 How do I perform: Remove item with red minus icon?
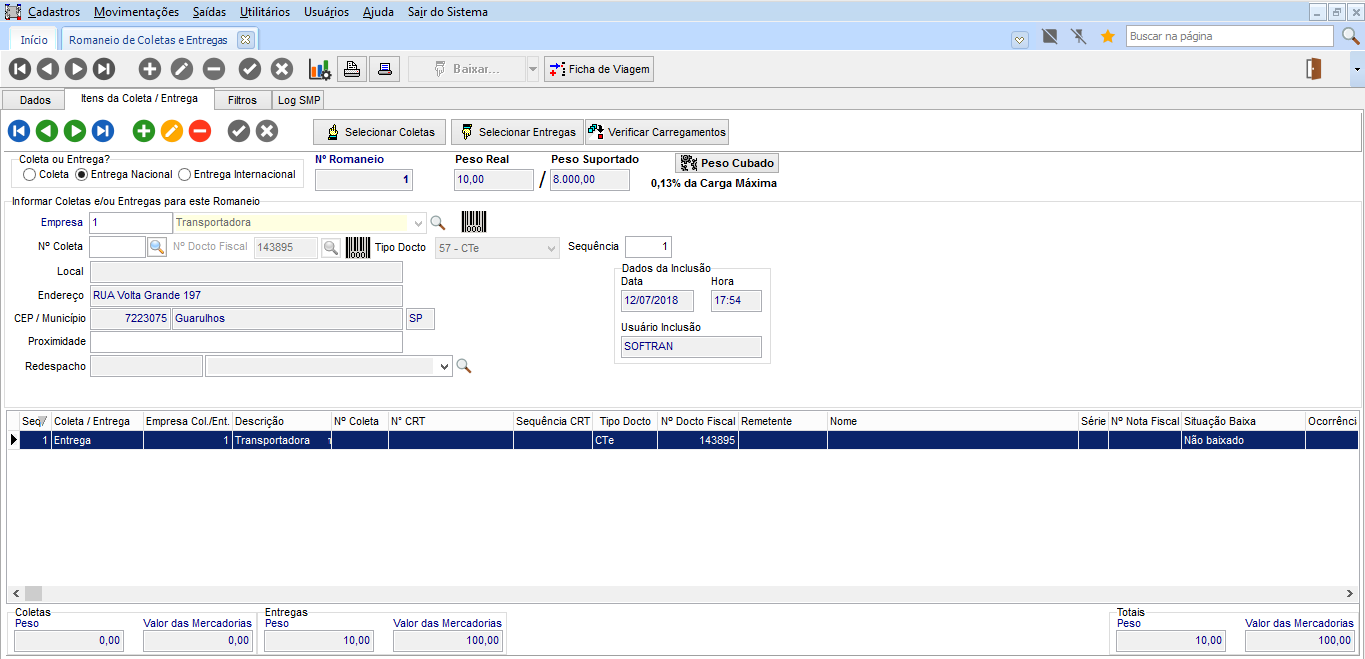point(200,131)
